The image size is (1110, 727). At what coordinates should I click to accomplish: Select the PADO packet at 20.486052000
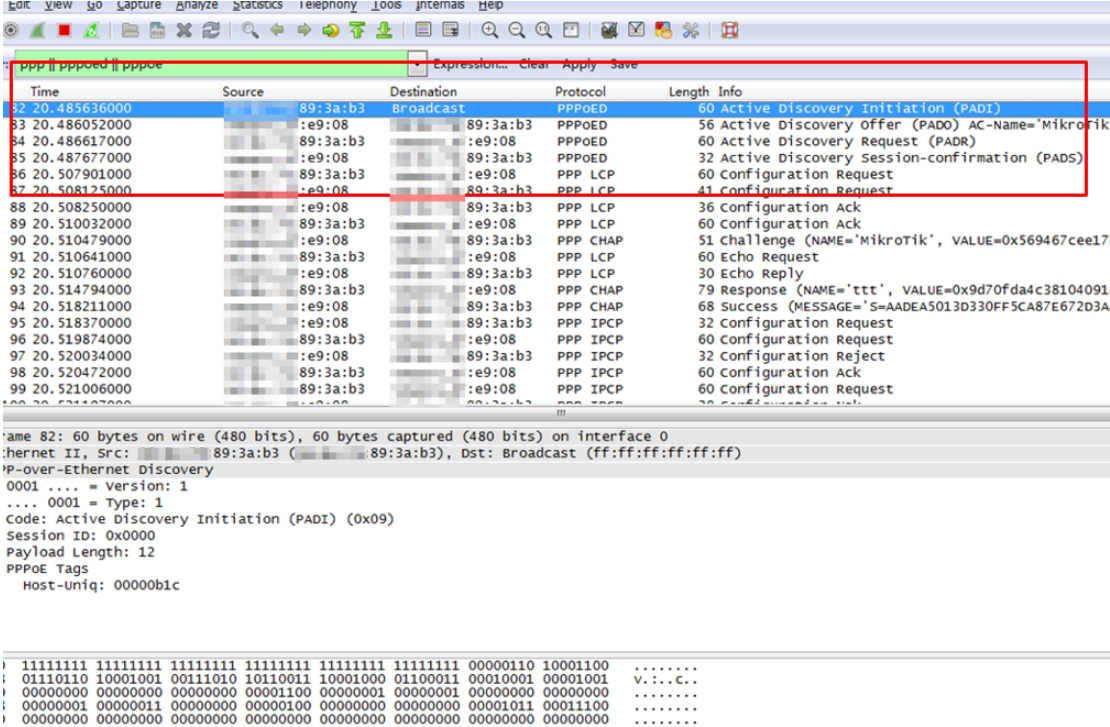click(556, 125)
